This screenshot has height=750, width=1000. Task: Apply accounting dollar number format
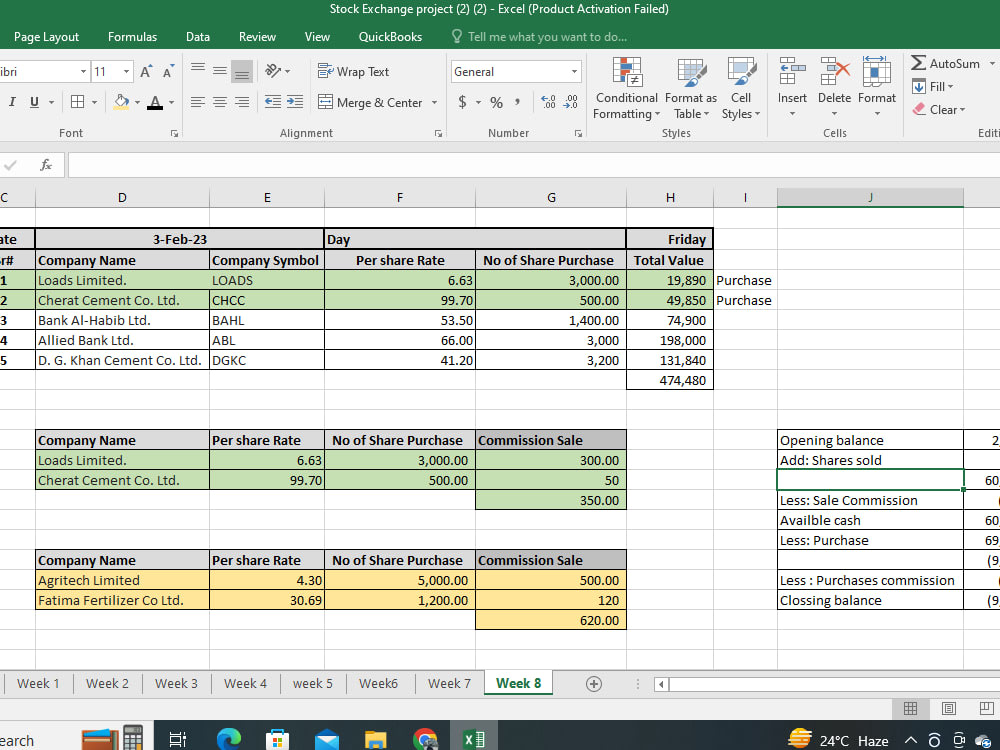pos(462,102)
